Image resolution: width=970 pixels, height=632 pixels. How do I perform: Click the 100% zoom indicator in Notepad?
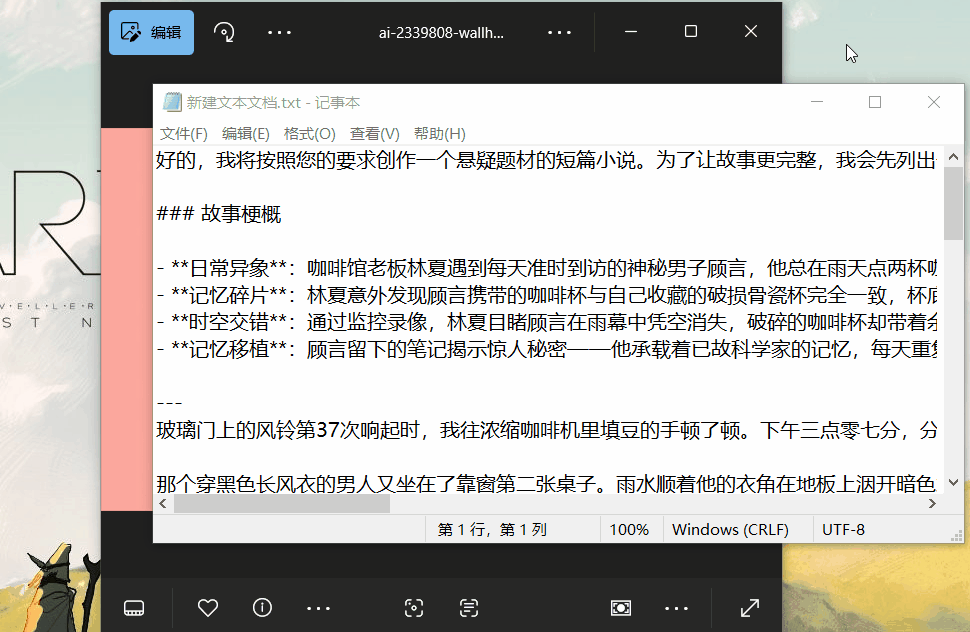point(631,528)
